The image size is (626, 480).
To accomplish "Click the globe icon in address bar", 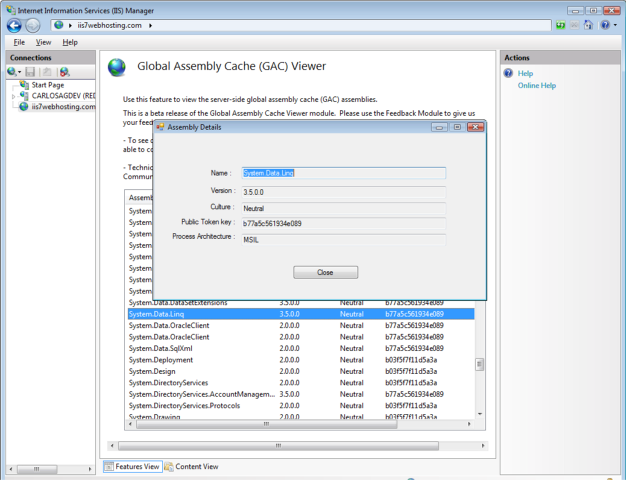I will click(x=59, y=25).
